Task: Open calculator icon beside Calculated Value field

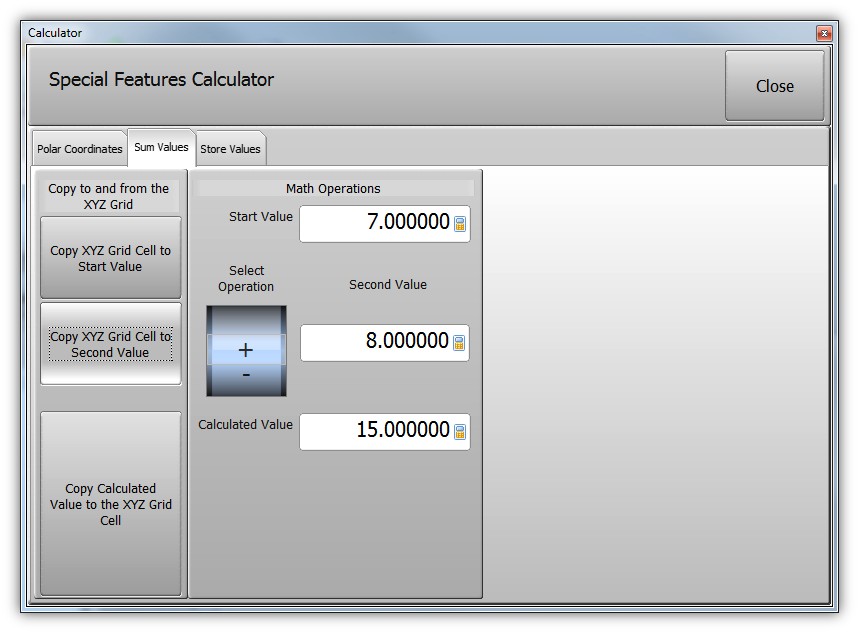Action: coord(460,432)
